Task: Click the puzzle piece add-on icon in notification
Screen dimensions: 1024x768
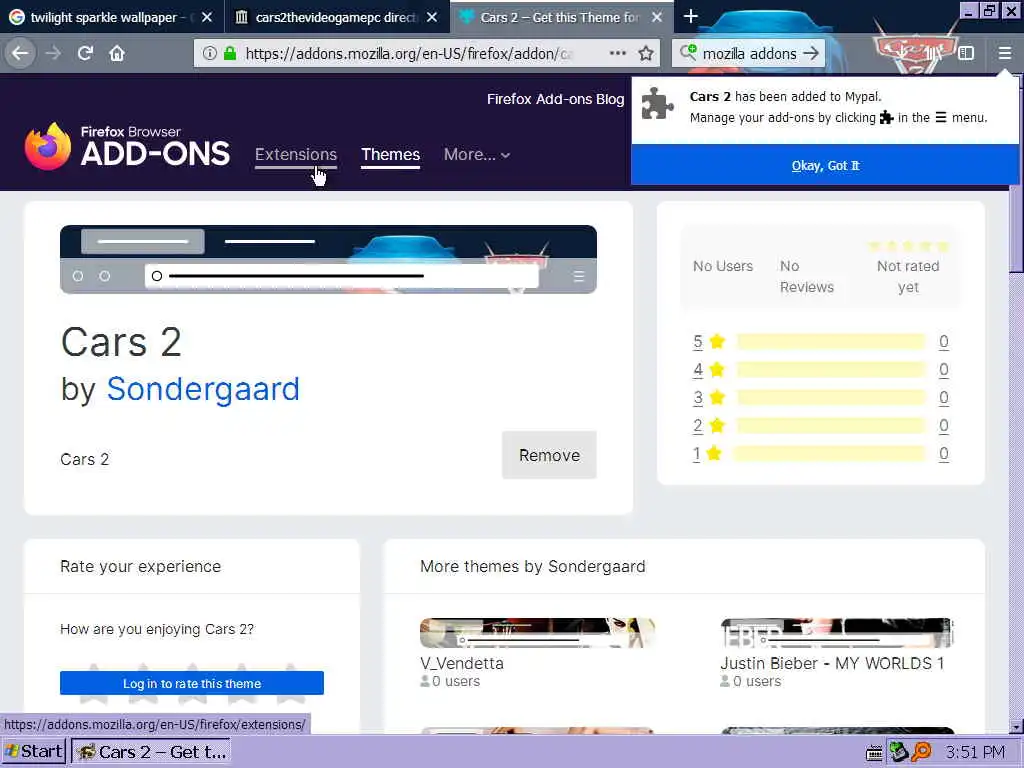Action: (657, 104)
